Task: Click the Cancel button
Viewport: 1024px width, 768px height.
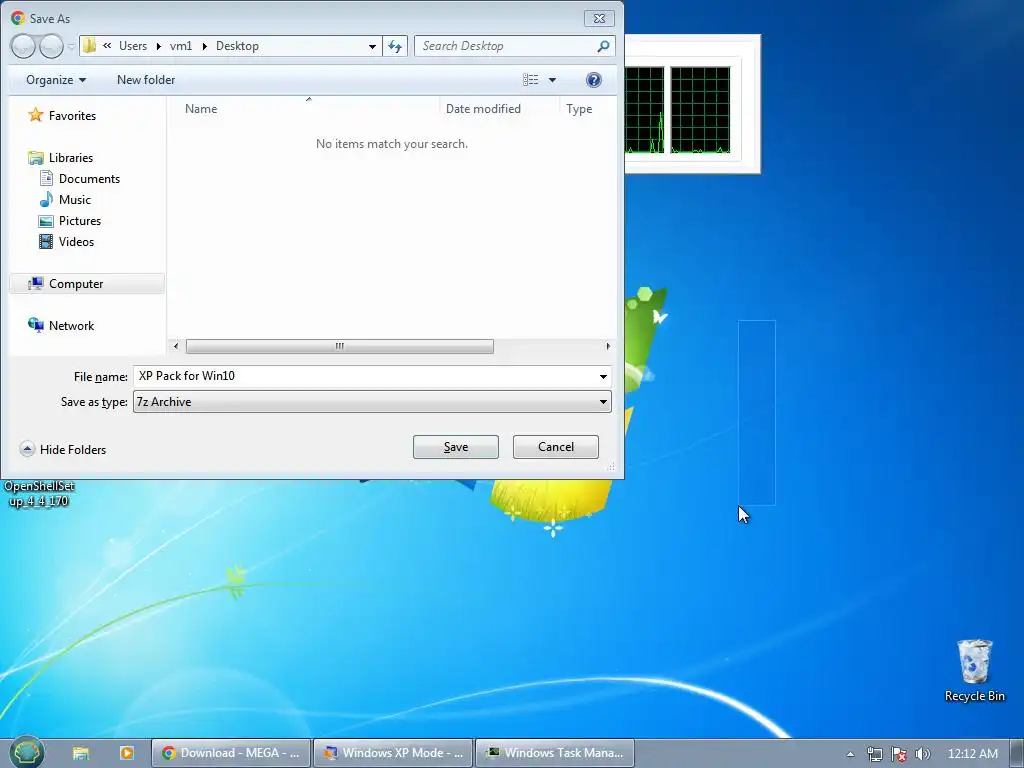Action: pyautogui.click(x=556, y=447)
